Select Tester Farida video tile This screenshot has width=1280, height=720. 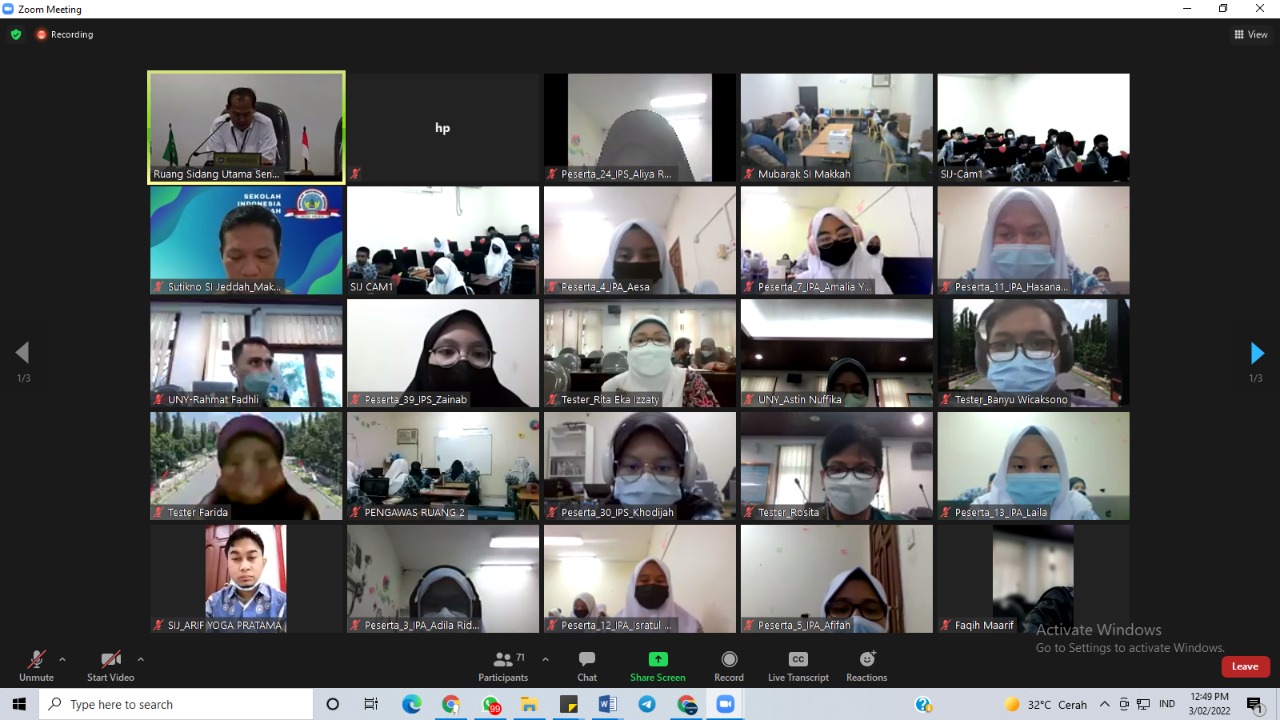pyautogui.click(x=246, y=466)
